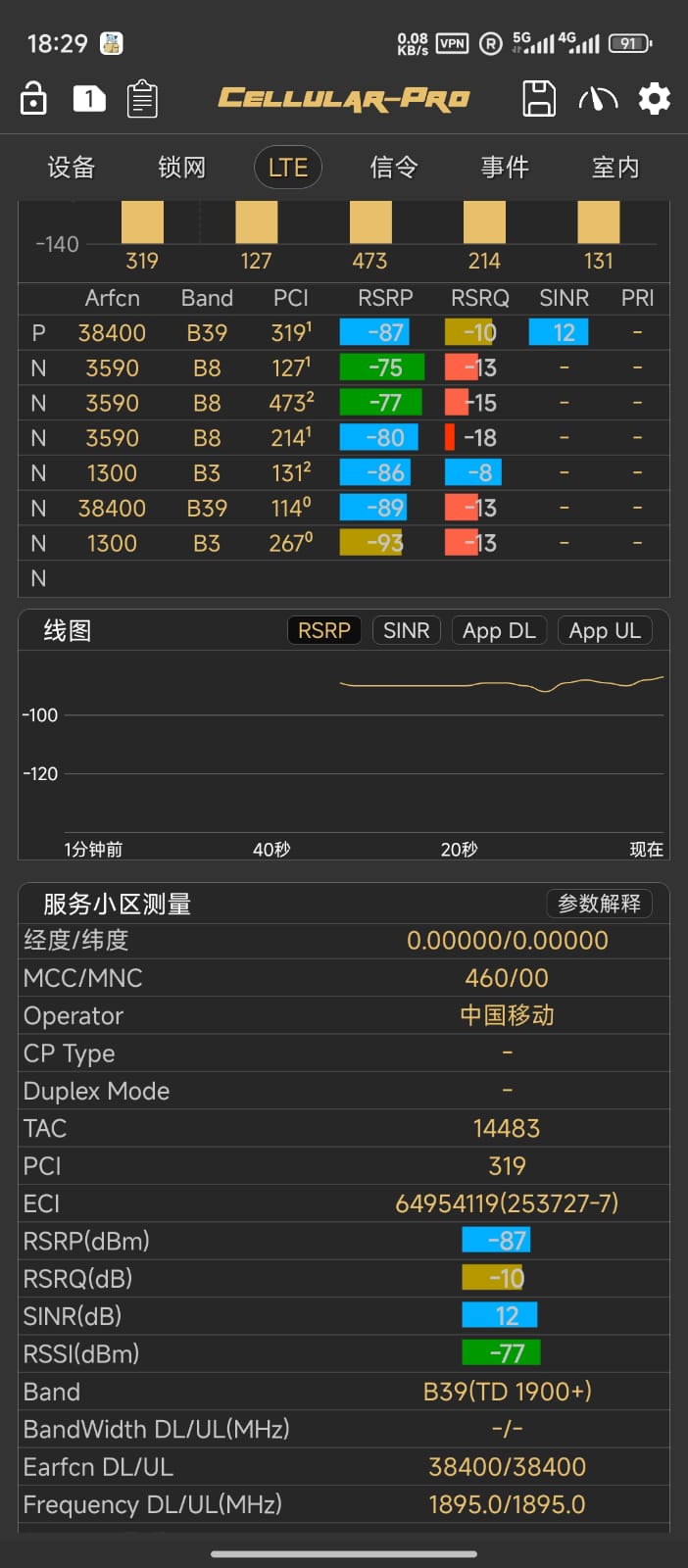This screenshot has width=688, height=1568.
Task: Save data with the floppy disk icon
Action: coord(538,99)
